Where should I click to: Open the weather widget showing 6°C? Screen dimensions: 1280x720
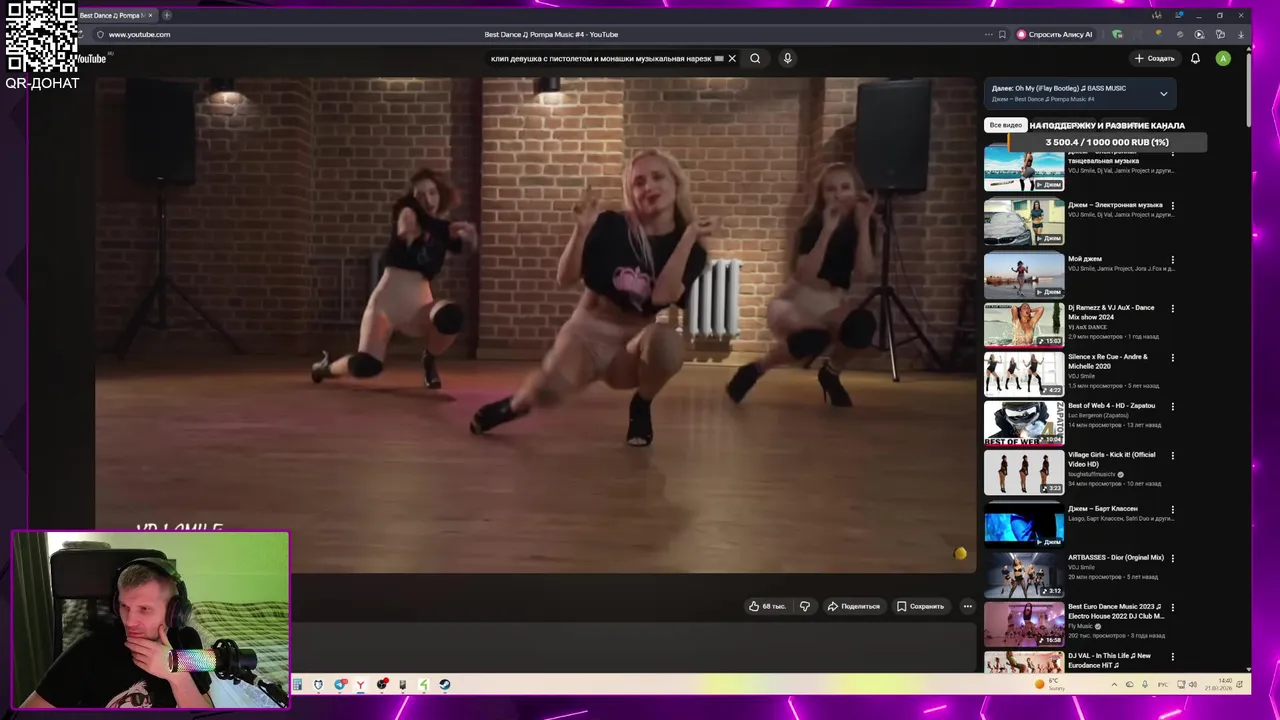pos(1050,685)
